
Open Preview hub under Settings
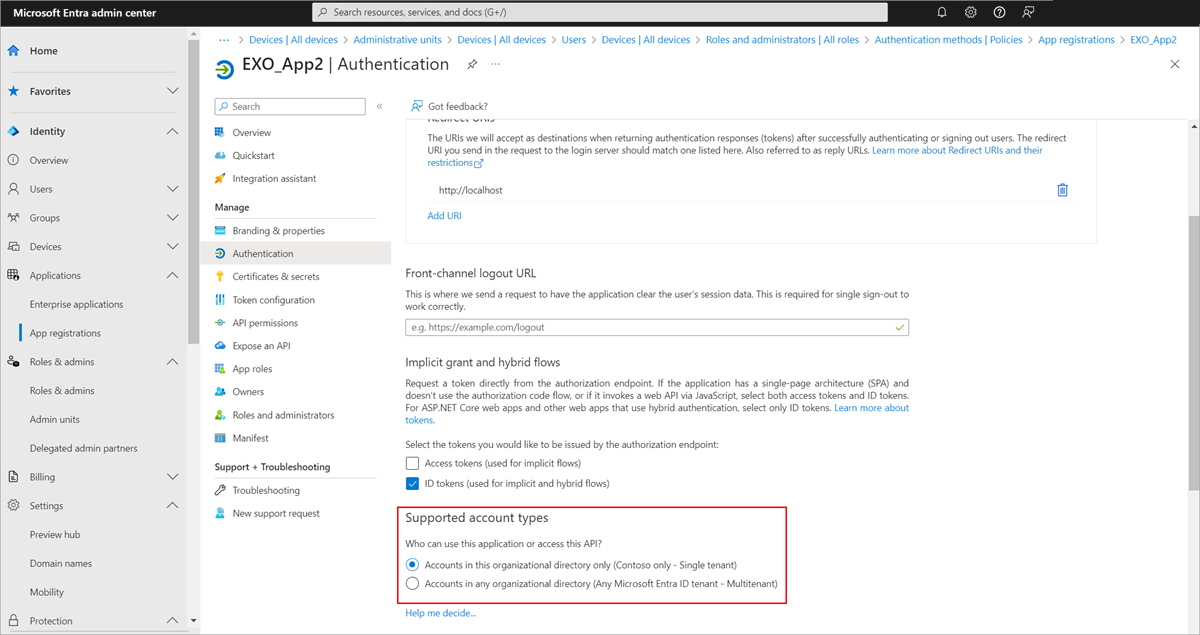[55, 534]
